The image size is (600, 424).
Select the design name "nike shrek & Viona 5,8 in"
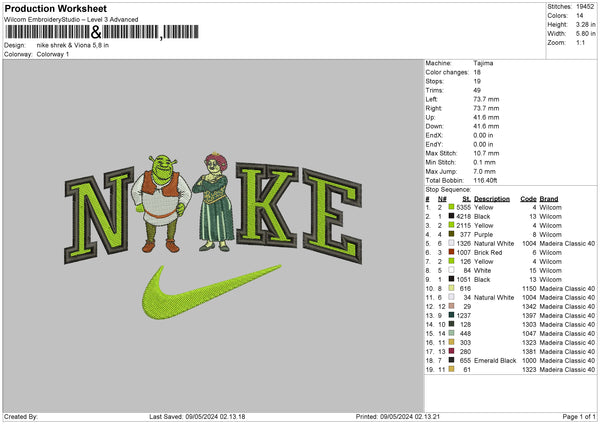pos(73,45)
